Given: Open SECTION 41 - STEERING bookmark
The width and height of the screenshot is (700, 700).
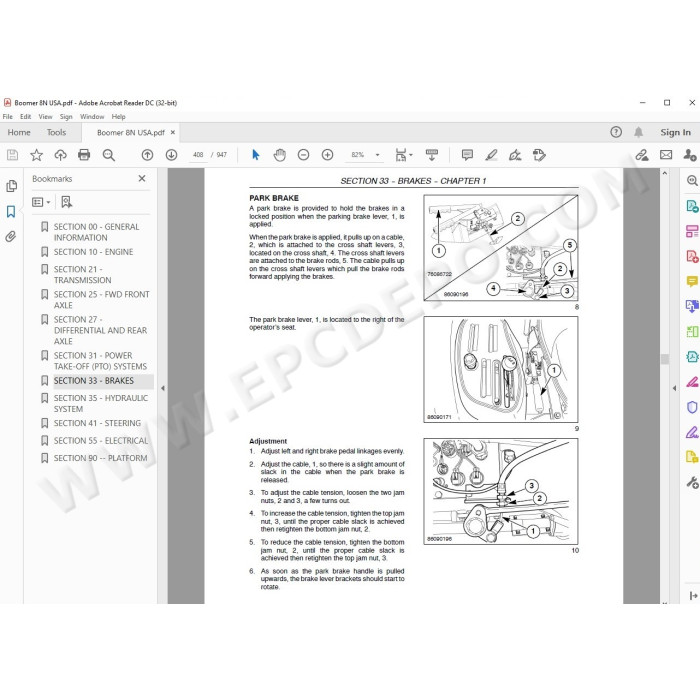Looking at the screenshot, I should [97, 423].
